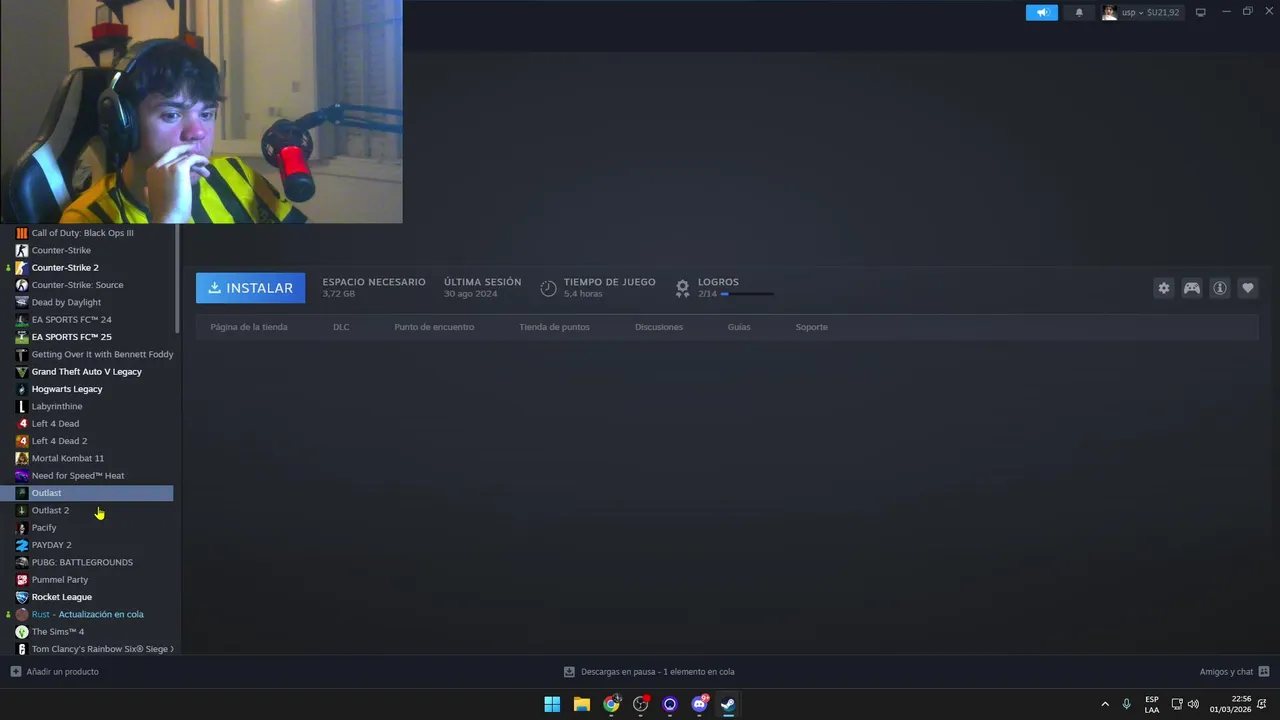Open the DLC tab
The width and height of the screenshot is (1280, 720).
click(341, 327)
